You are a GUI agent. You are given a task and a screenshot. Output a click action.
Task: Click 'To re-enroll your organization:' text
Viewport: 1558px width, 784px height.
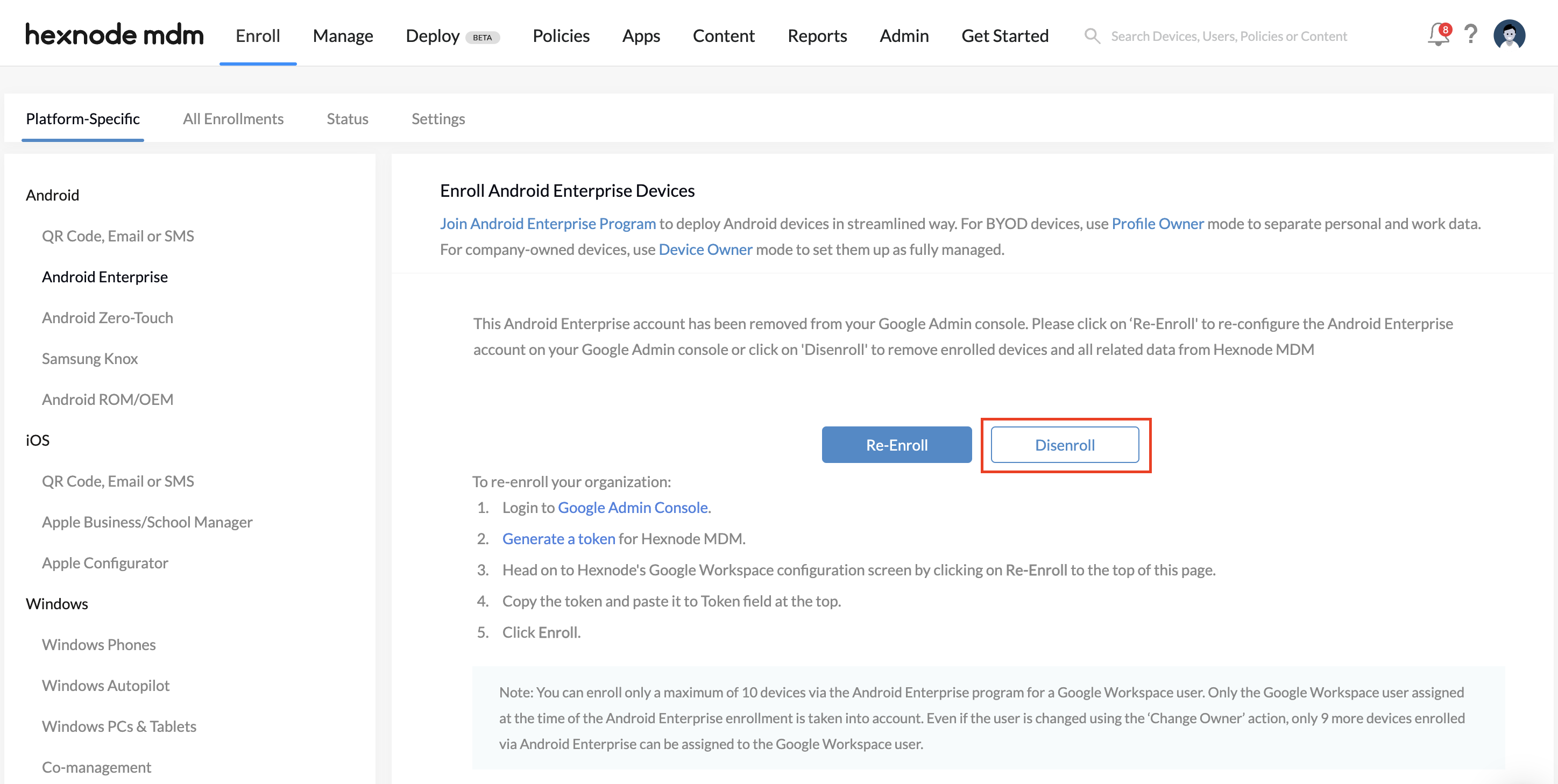coord(571,481)
